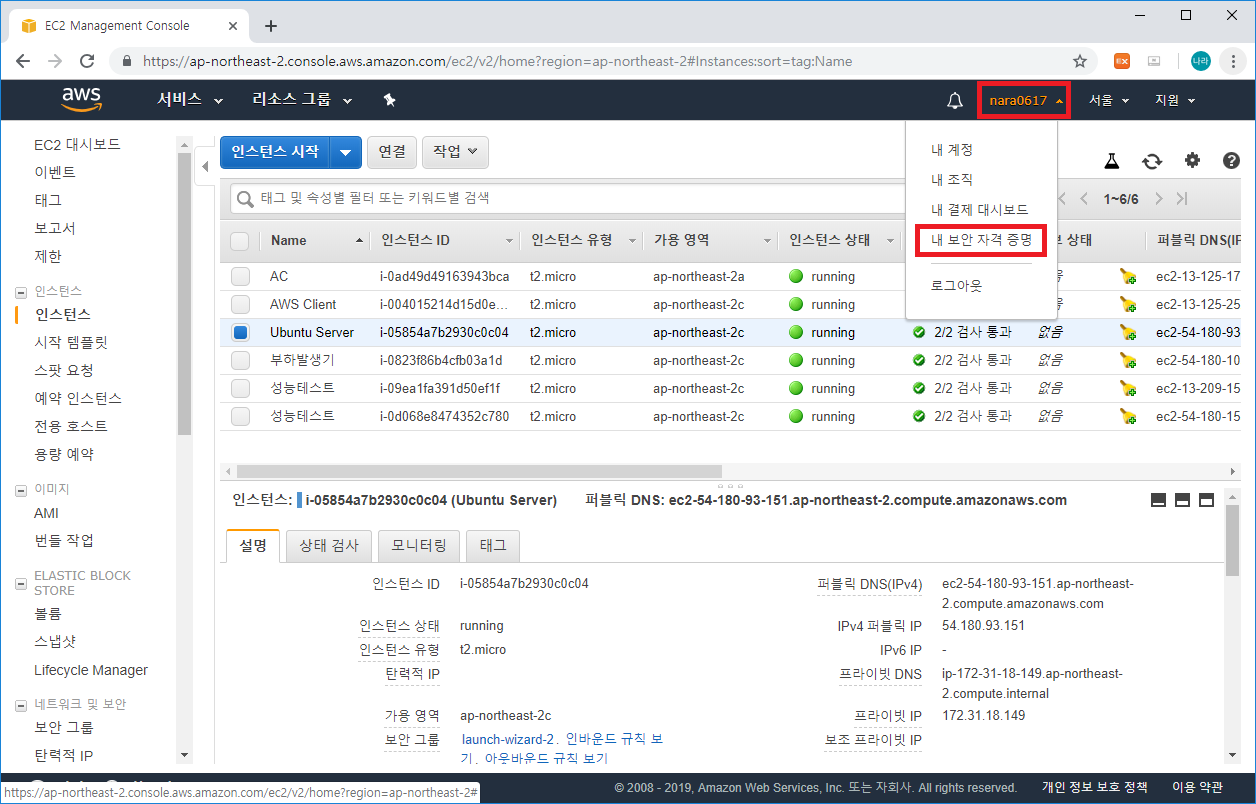Select 내 조직 from account menu
The width and height of the screenshot is (1256, 804).
[x=952, y=180]
